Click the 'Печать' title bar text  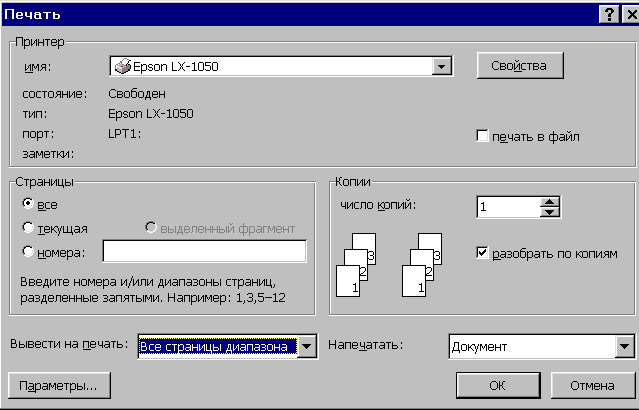32,15
